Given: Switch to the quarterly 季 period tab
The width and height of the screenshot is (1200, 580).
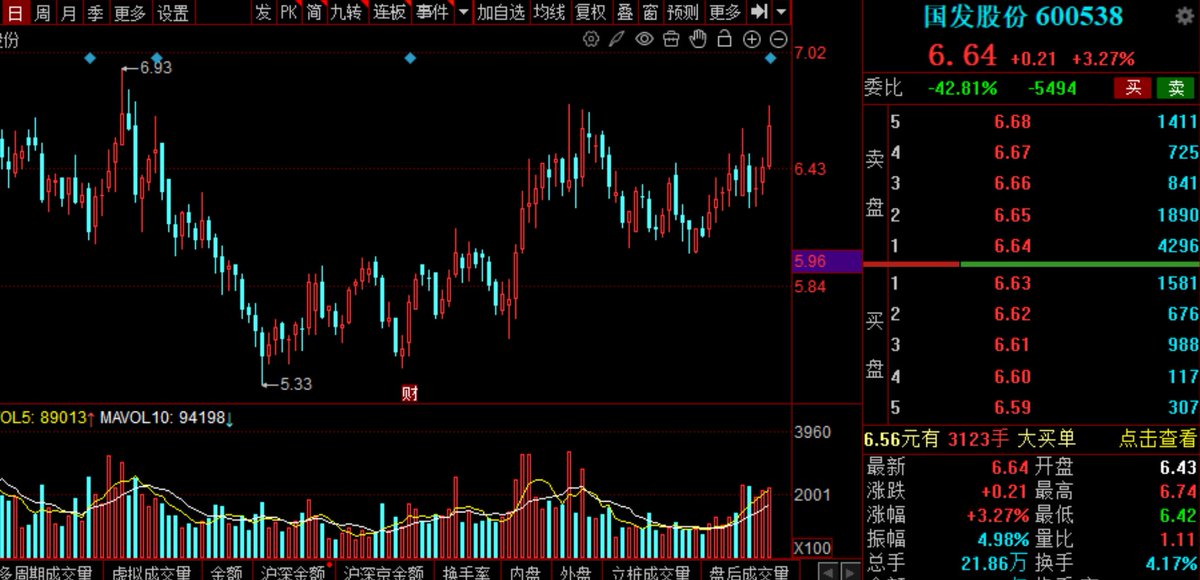Looking at the screenshot, I should [x=95, y=12].
